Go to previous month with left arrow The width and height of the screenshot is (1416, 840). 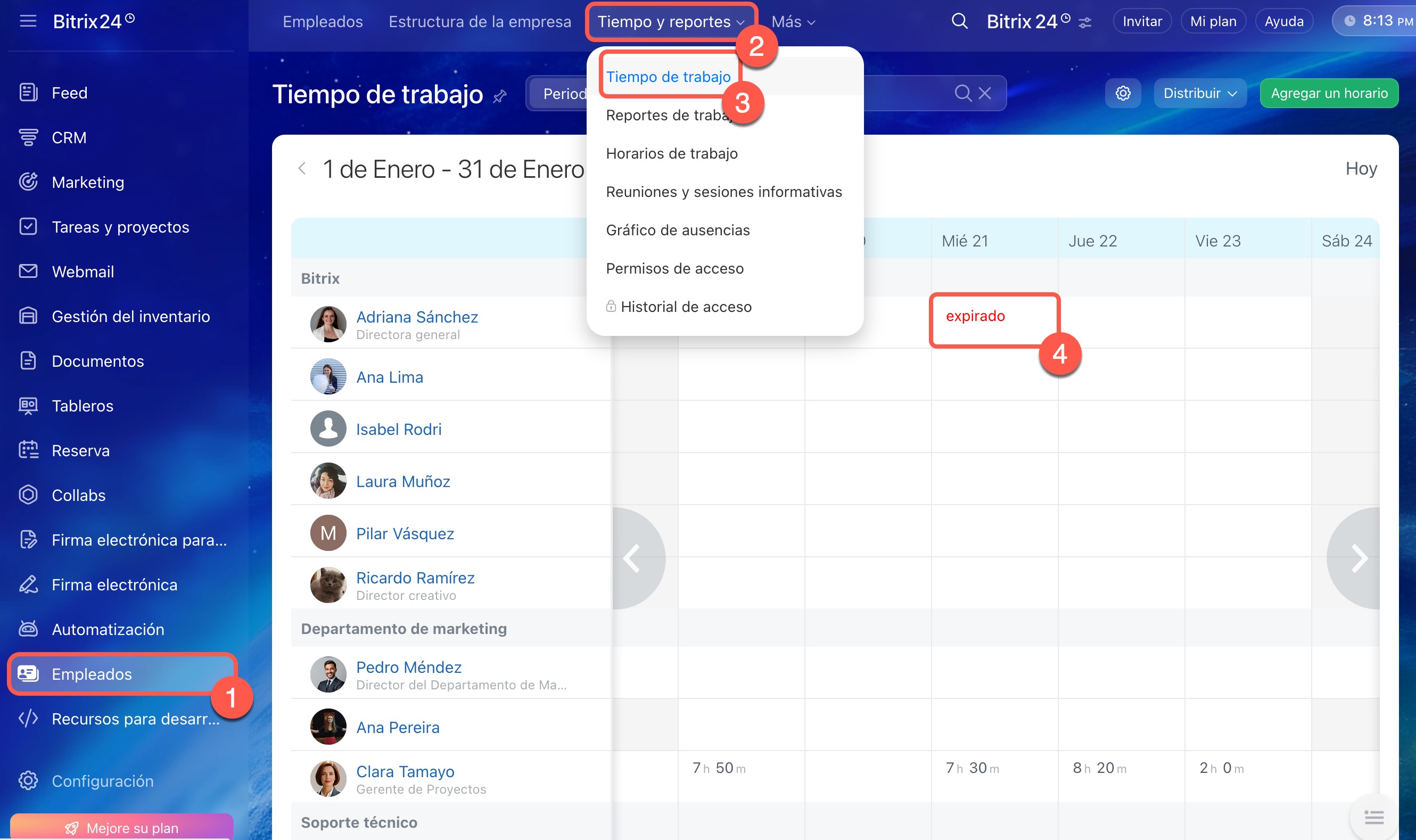coord(302,169)
